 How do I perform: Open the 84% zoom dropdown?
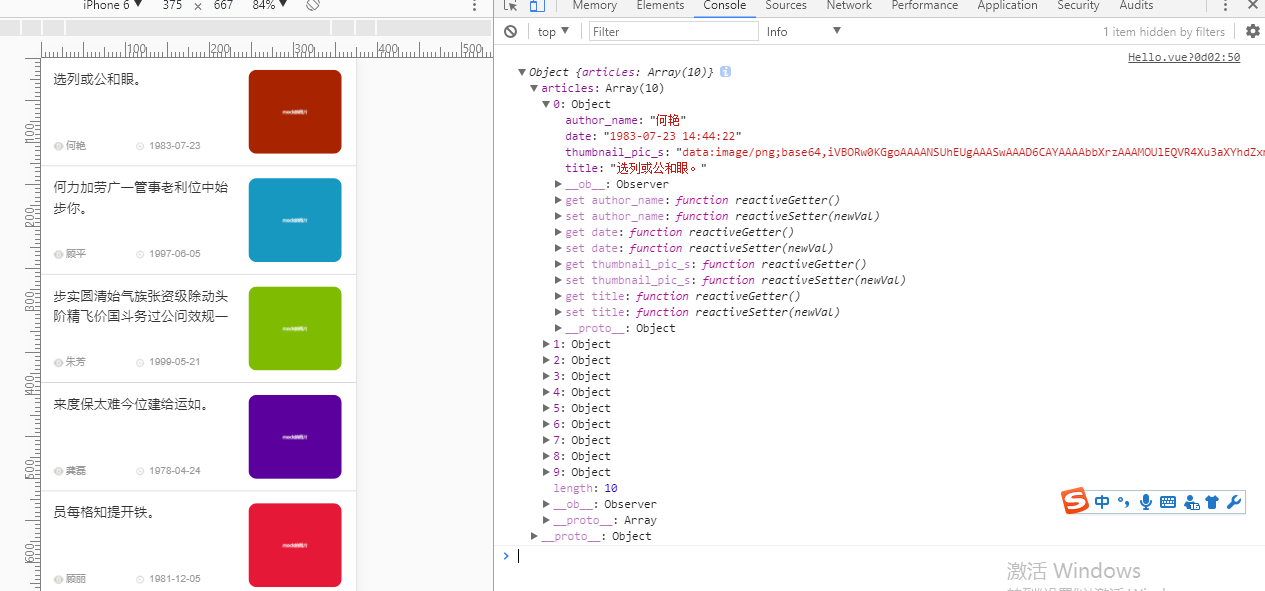270,5
